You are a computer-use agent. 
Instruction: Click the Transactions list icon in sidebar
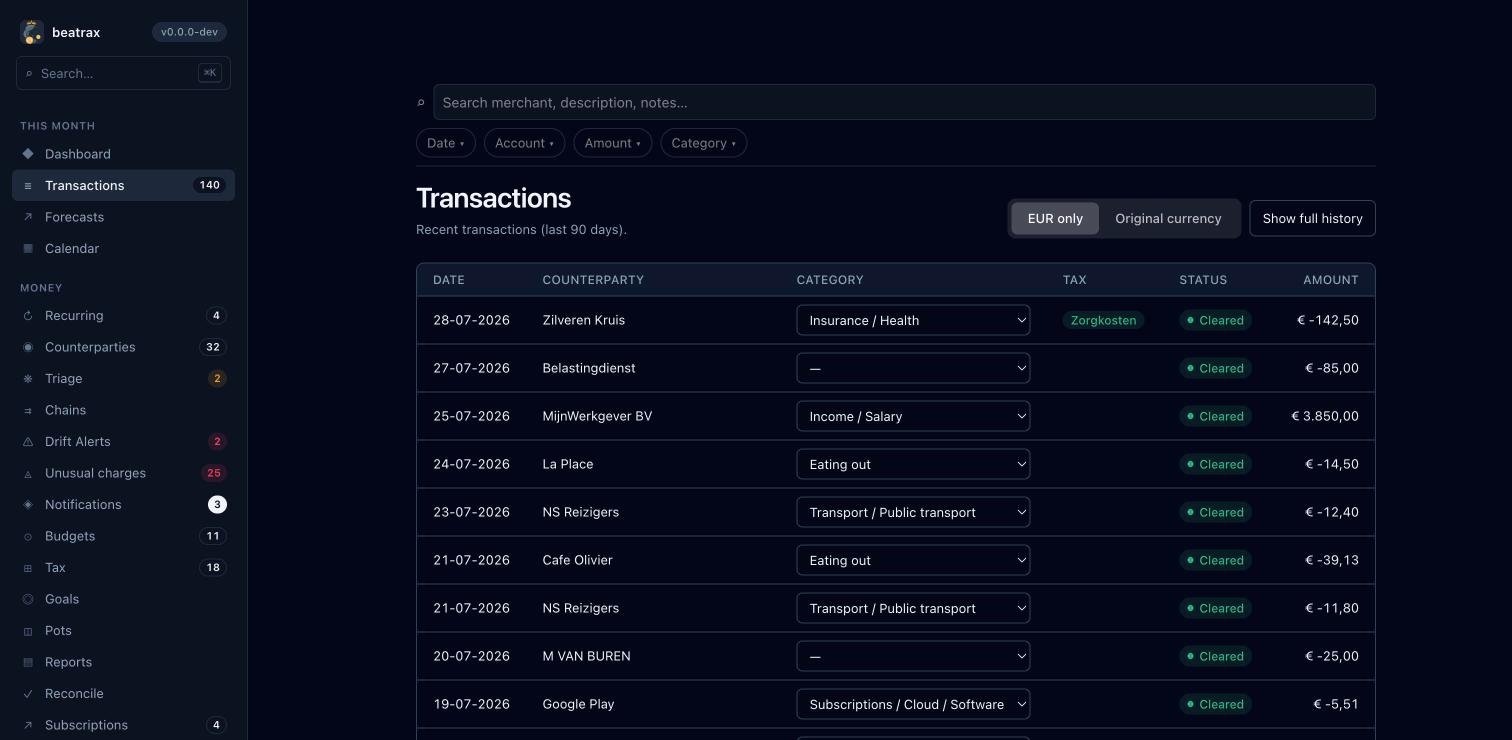click(x=28, y=186)
